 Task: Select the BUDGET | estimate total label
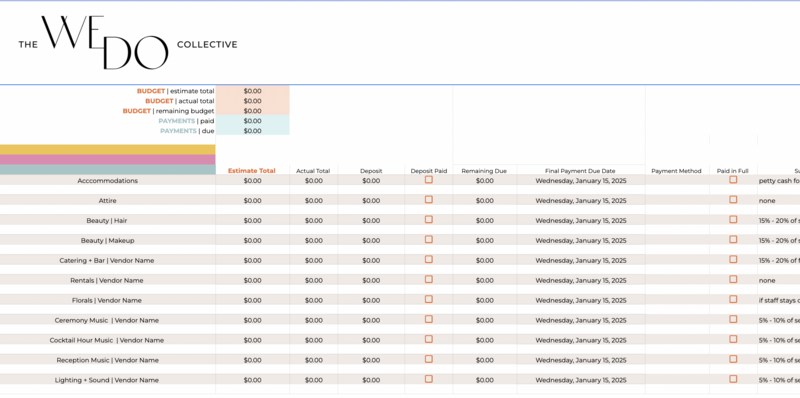click(176, 91)
